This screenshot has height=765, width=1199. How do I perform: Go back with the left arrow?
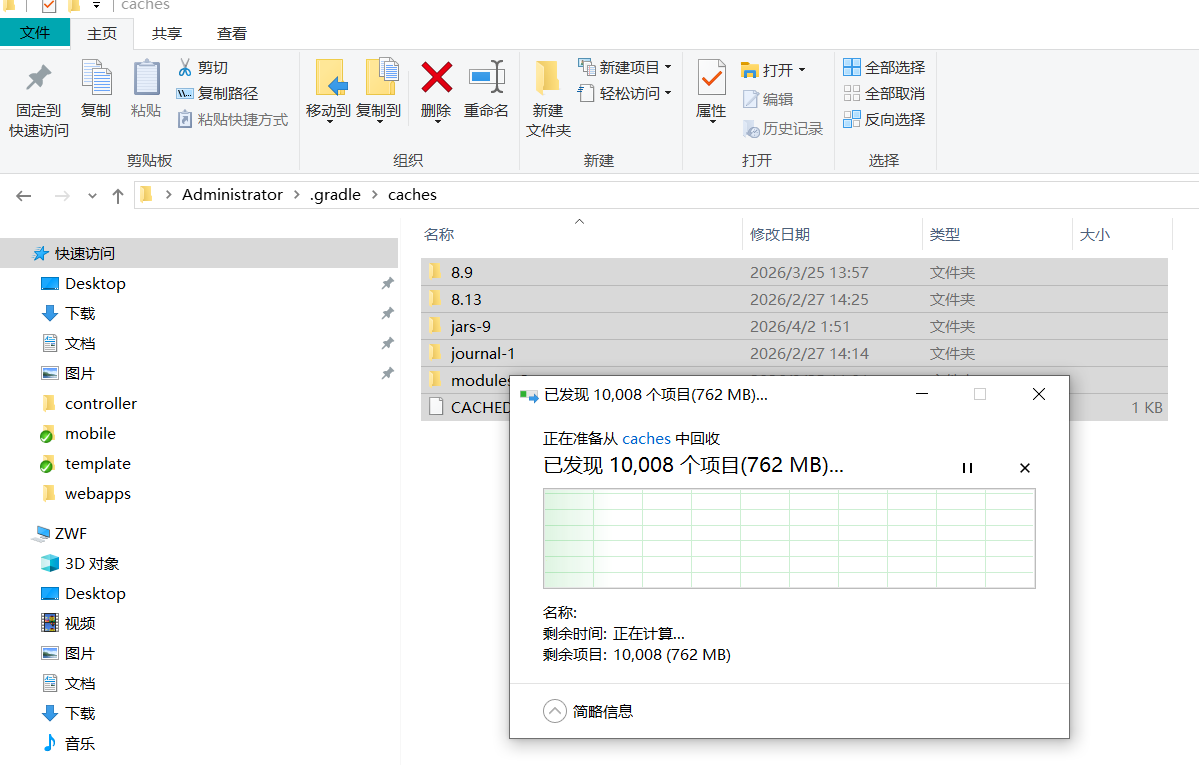24,196
